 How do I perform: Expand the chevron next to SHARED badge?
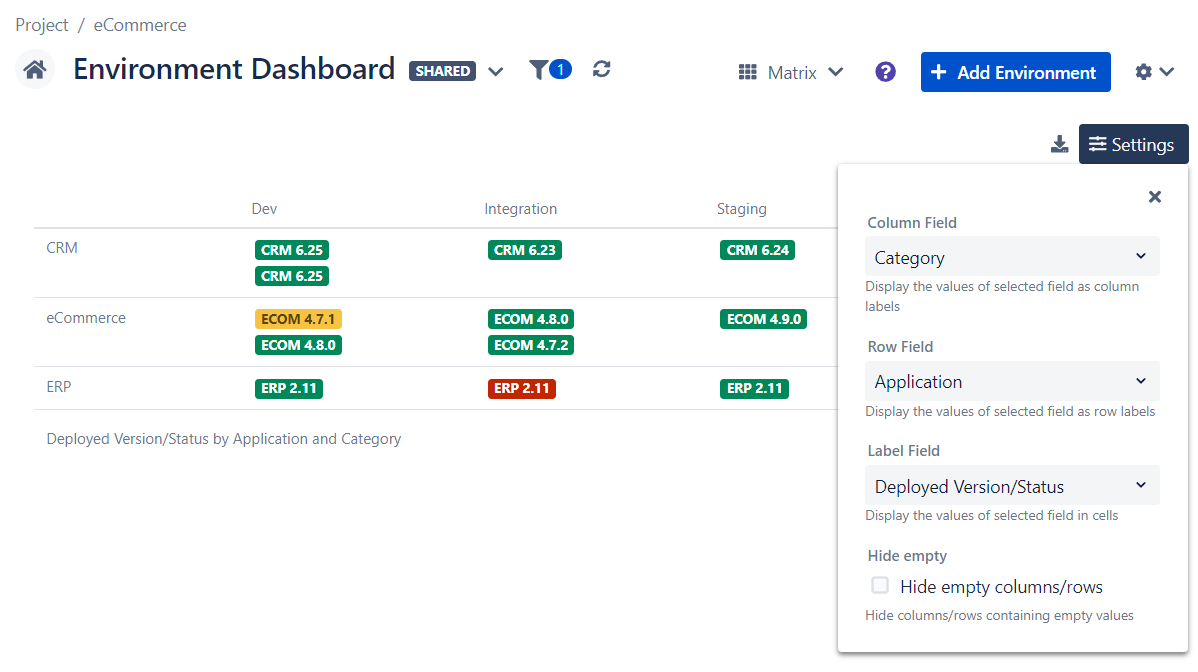pos(495,71)
